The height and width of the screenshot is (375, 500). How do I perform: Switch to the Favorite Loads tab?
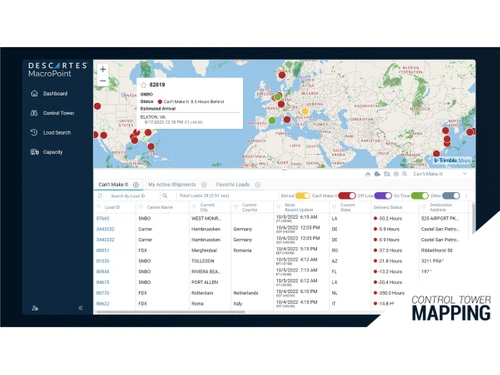pyautogui.click(x=233, y=184)
